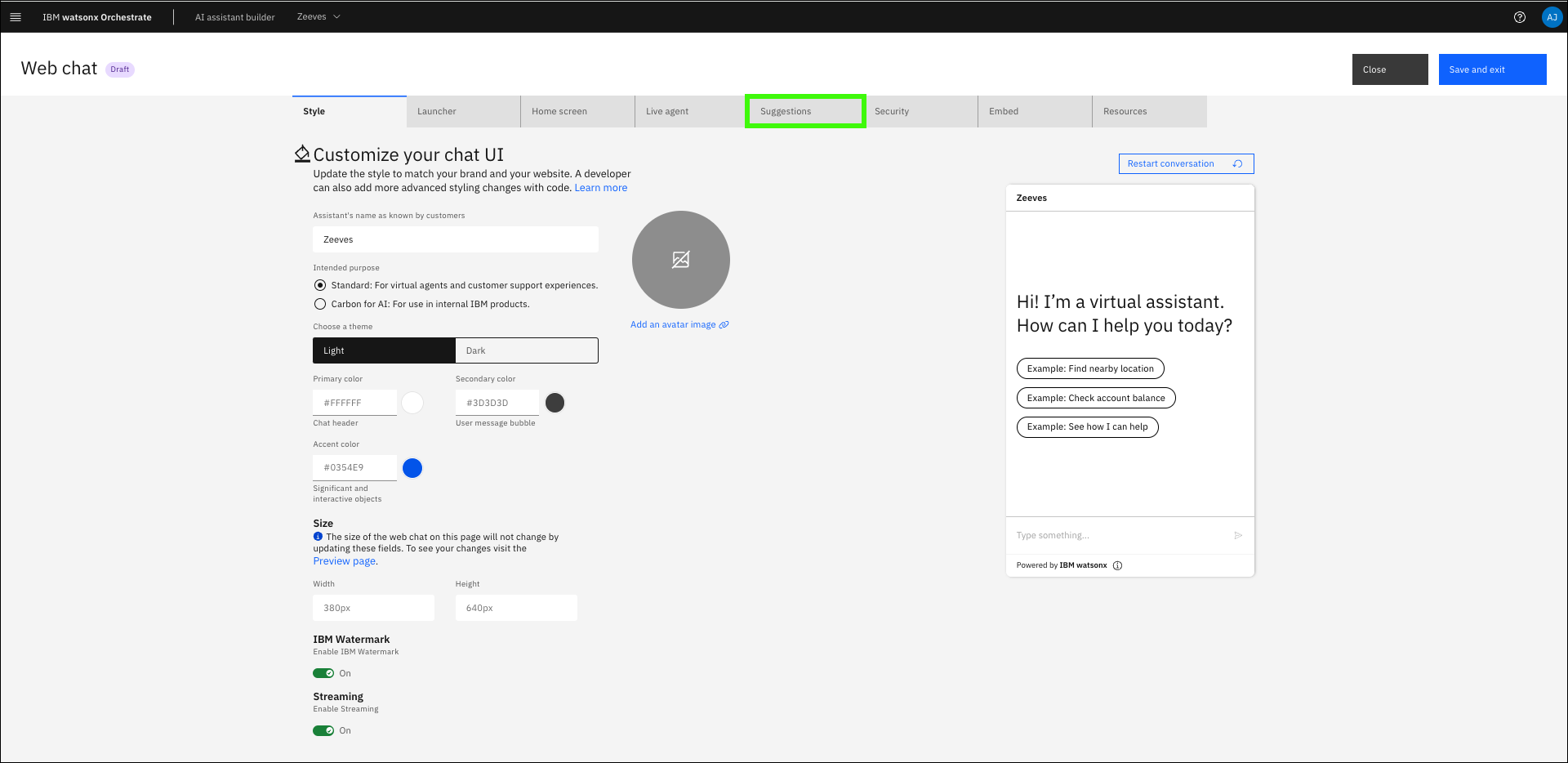
Task: Click the send message arrow icon
Action: point(1238,536)
